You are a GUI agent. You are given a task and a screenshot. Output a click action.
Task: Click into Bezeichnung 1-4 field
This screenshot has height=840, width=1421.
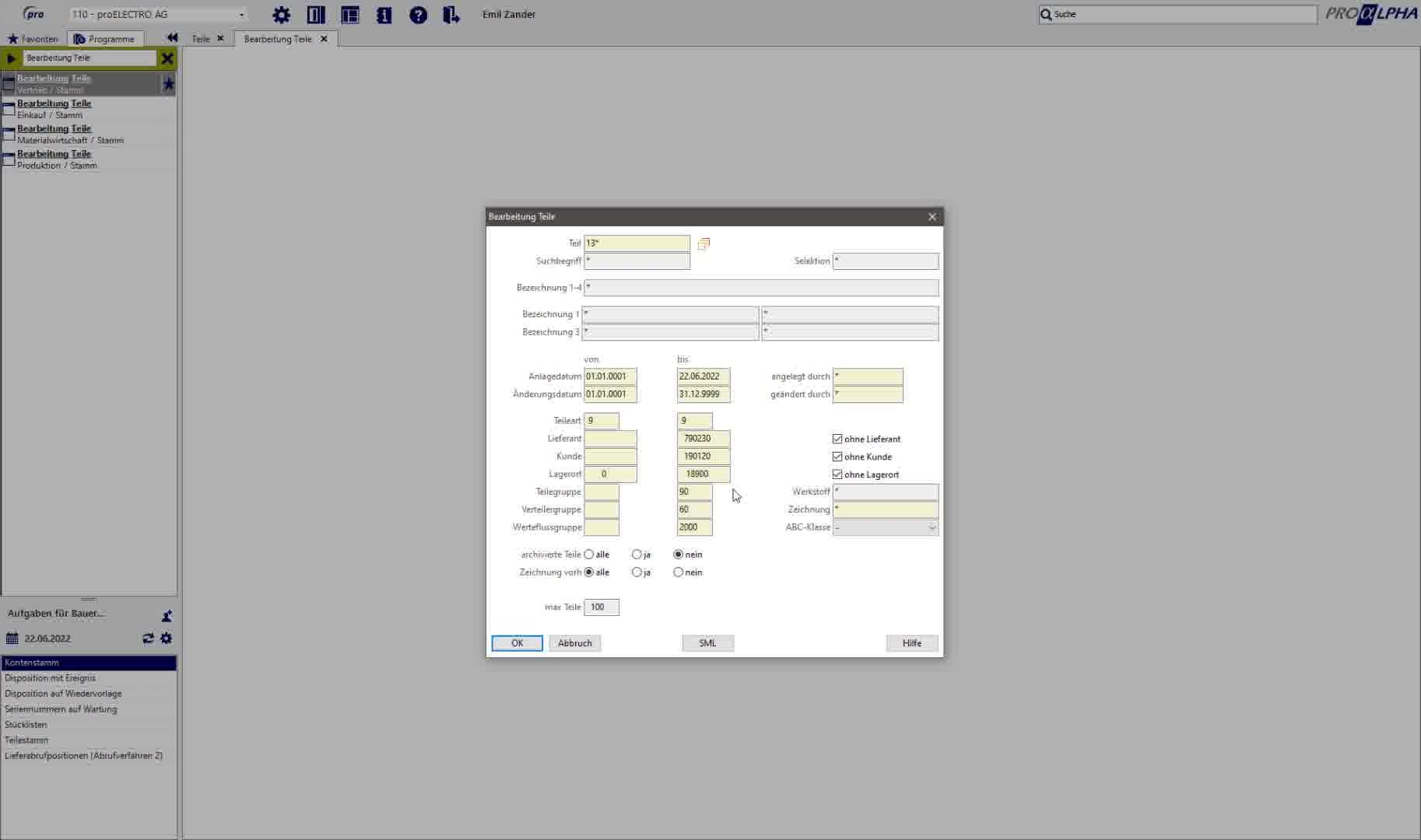(x=761, y=288)
